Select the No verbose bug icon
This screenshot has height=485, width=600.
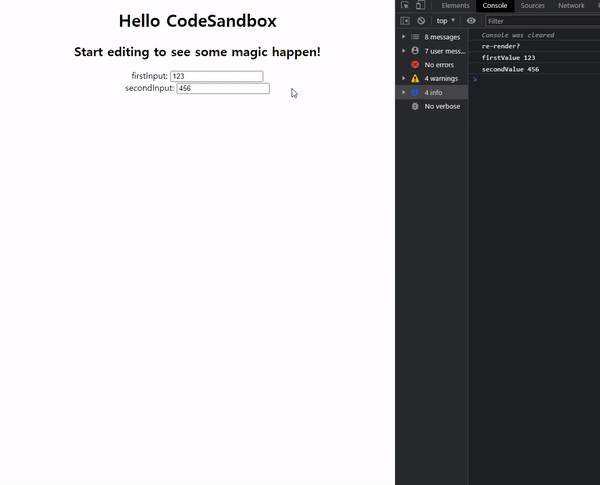point(415,106)
